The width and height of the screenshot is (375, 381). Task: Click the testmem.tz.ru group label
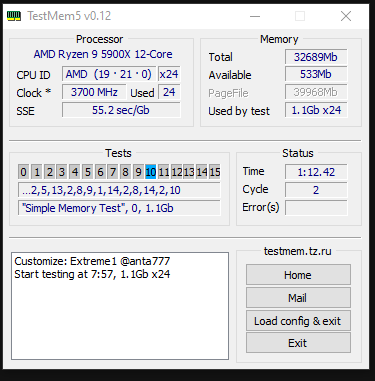298,251
